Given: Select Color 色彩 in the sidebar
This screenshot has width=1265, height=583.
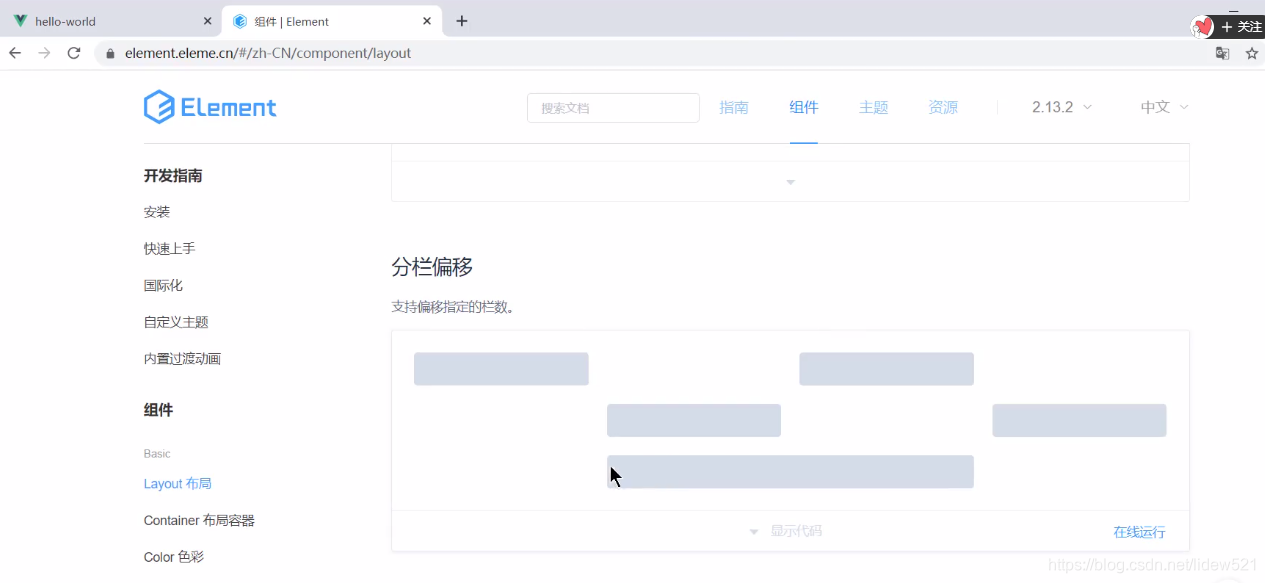Looking at the screenshot, I should pos(174,557).
